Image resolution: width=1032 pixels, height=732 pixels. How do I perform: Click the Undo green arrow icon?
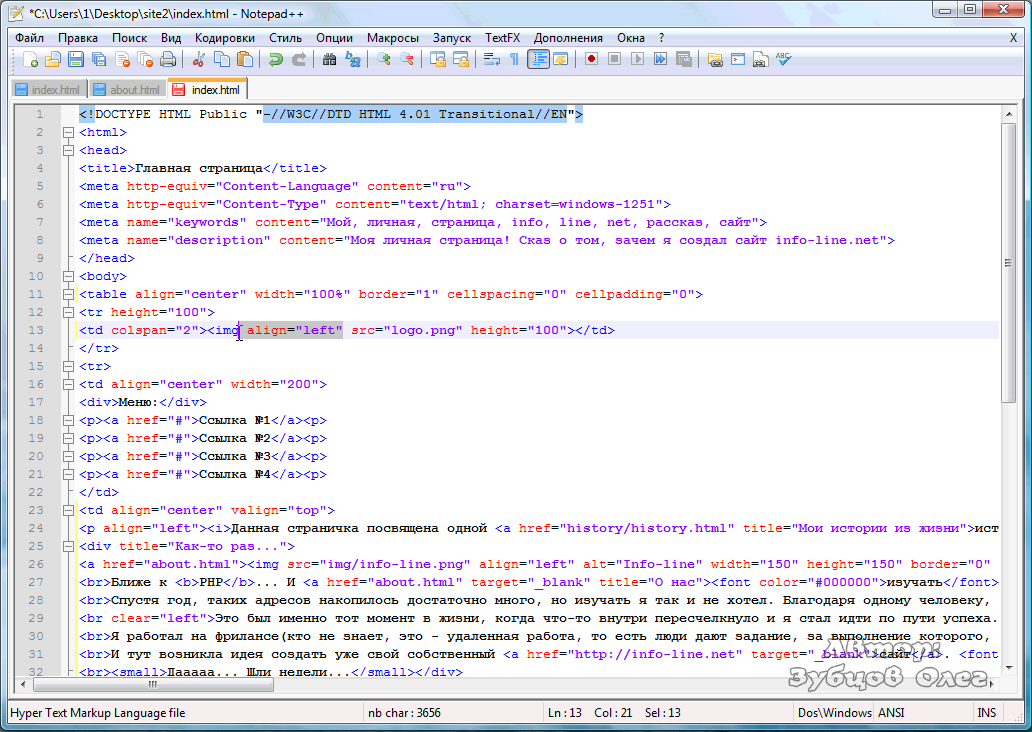click(274, 60)
